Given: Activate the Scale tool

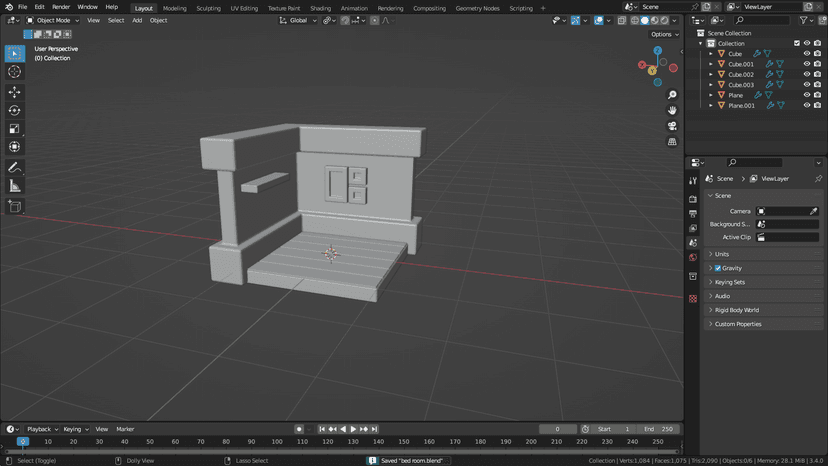Looking at the screenshot, I should [14, 129].
